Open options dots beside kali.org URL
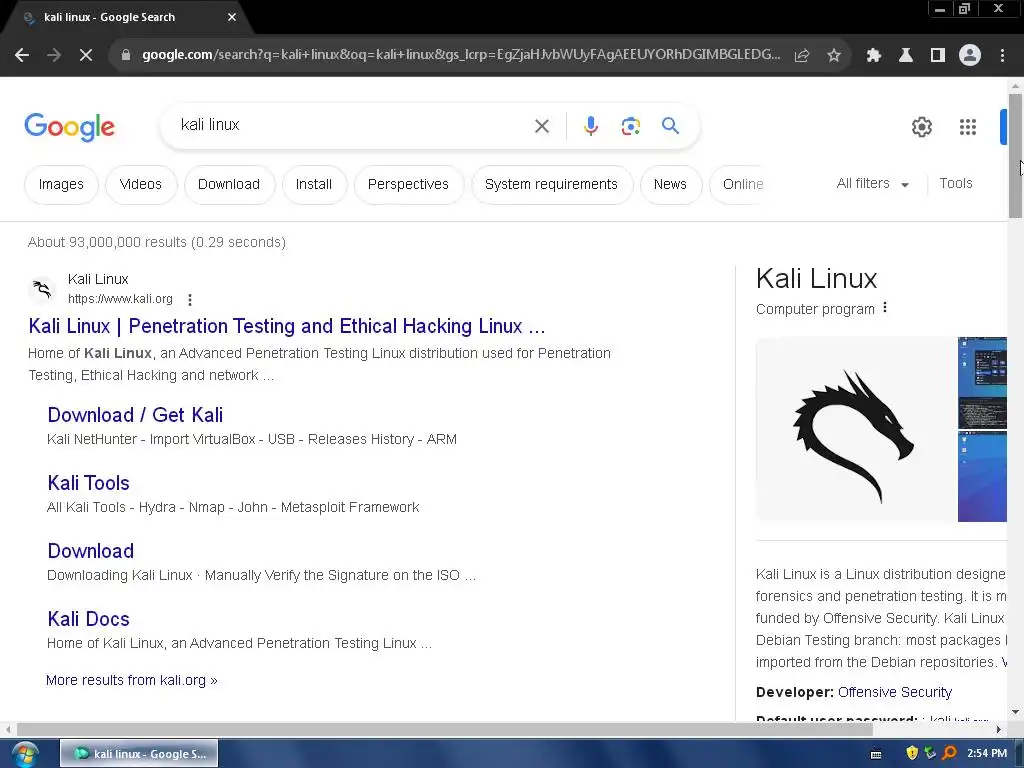The width and height of the screenshot is (1024, 768). [190, 300]
